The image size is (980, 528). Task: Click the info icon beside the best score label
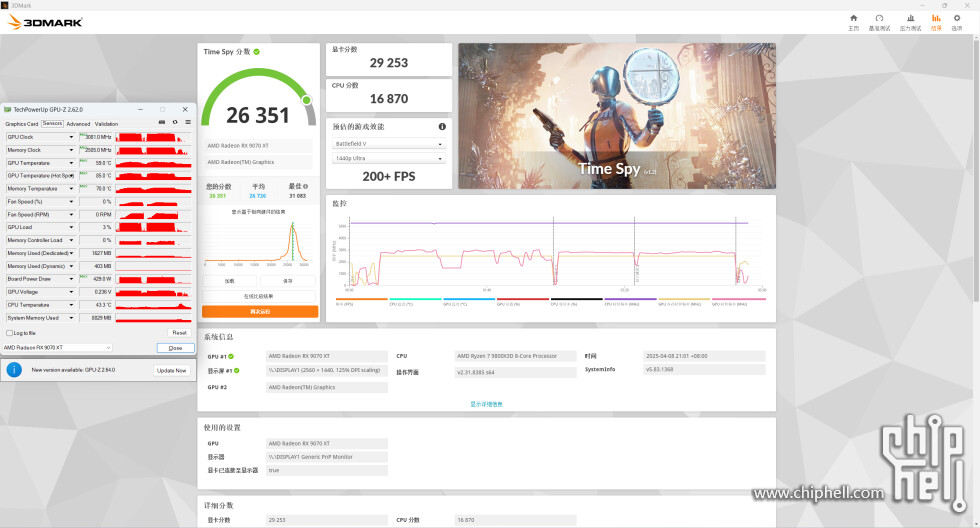coord(306,186)
